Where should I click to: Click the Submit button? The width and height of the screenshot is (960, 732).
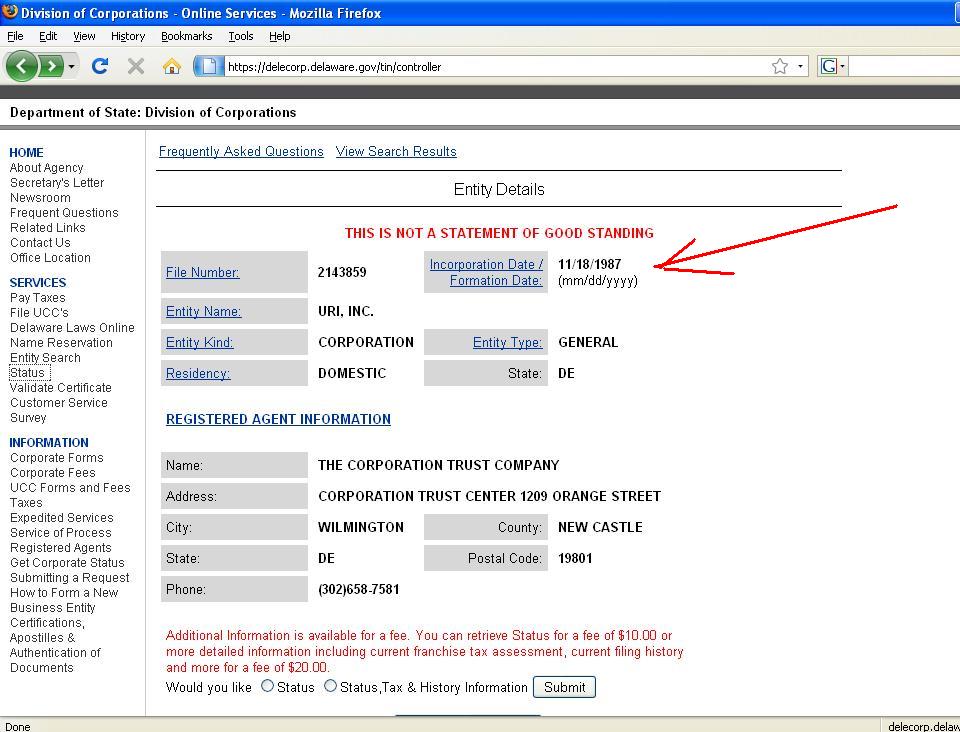564,687
